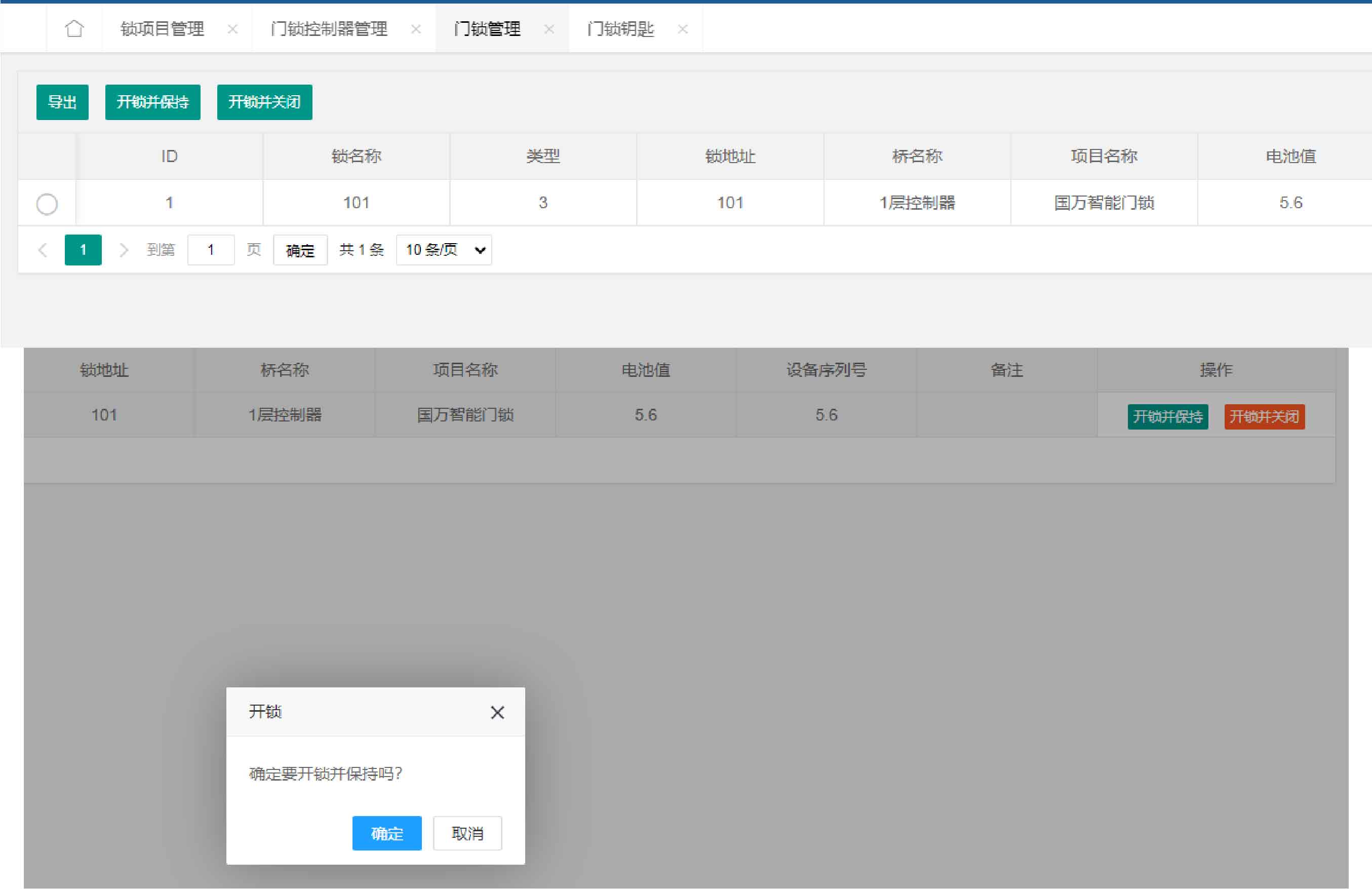Cancel the unlock dialog with 取消
Image resolution: width=1372 pixels, height=889 pixels.
pos(467,833)
